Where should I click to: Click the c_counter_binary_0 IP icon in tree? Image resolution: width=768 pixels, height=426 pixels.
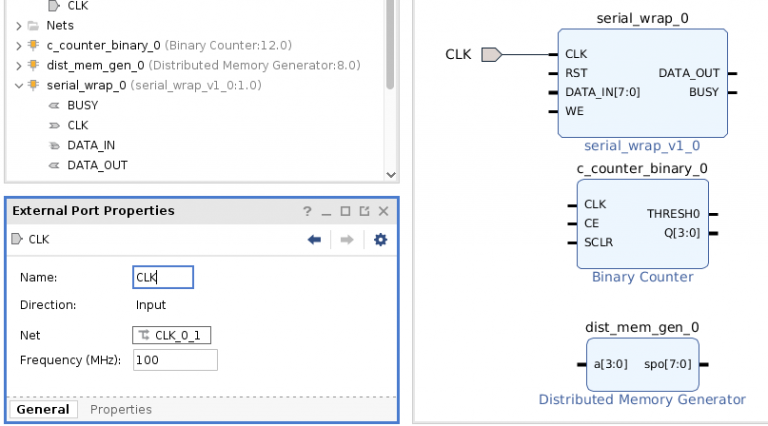coord(35,45)
